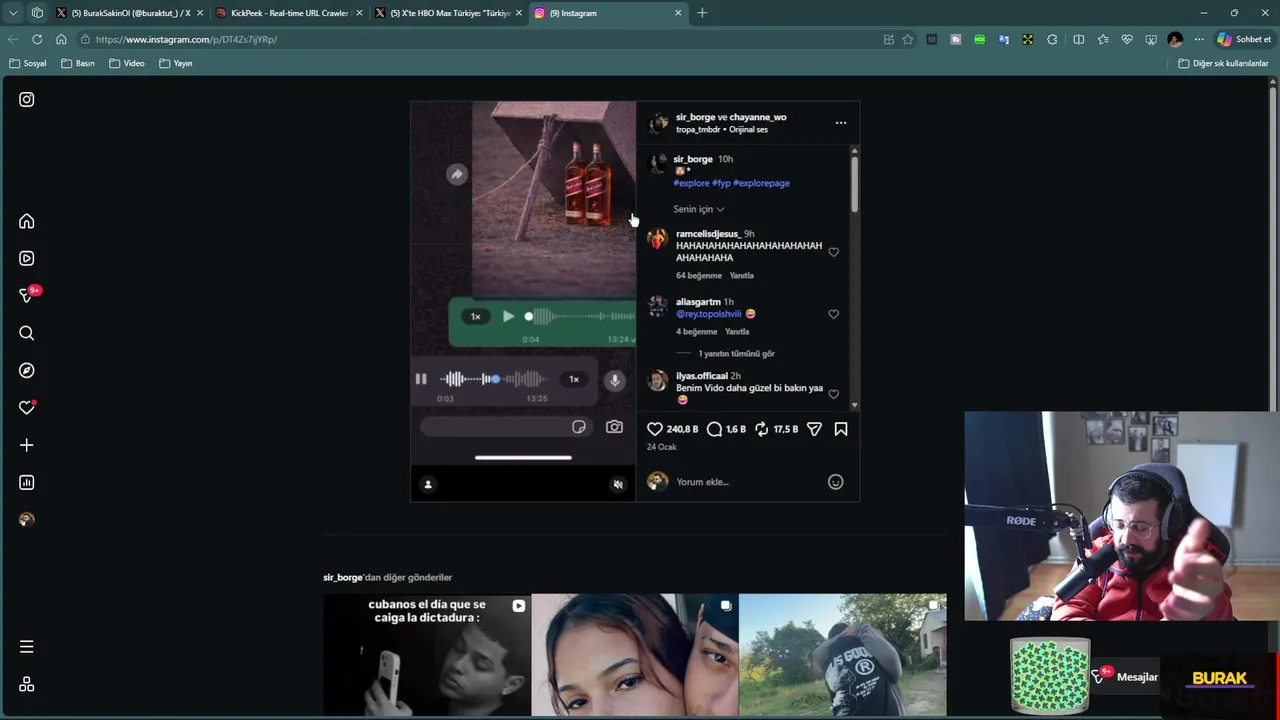Open browser settings three-dot menu
This screenshot has width=1280, height=720.
(1199, 39)
